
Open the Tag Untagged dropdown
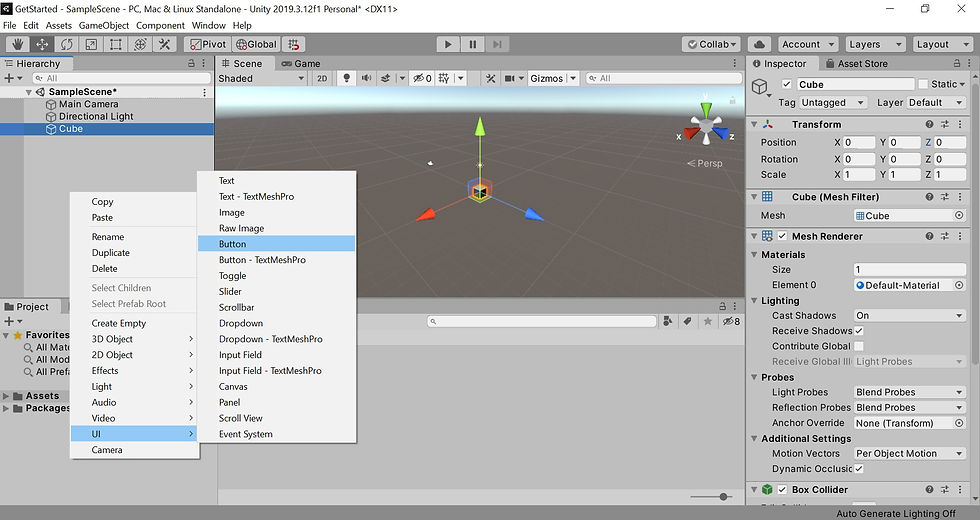tap(832, 102)
